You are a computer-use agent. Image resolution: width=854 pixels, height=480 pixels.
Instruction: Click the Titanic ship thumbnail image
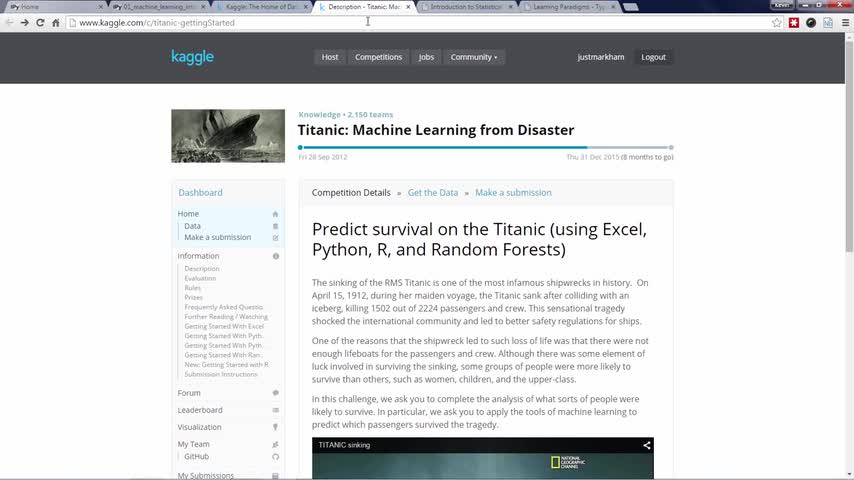tap(228, 136)
